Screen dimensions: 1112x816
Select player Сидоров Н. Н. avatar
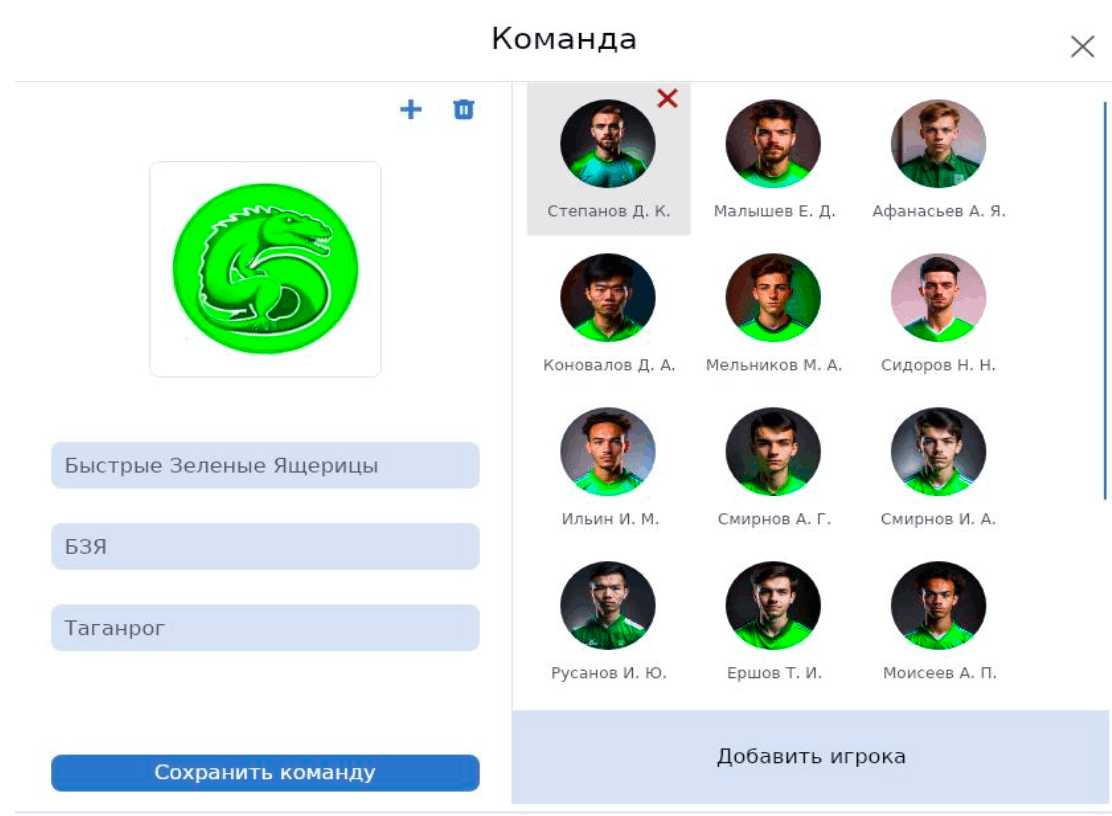[x=938, y=298]
